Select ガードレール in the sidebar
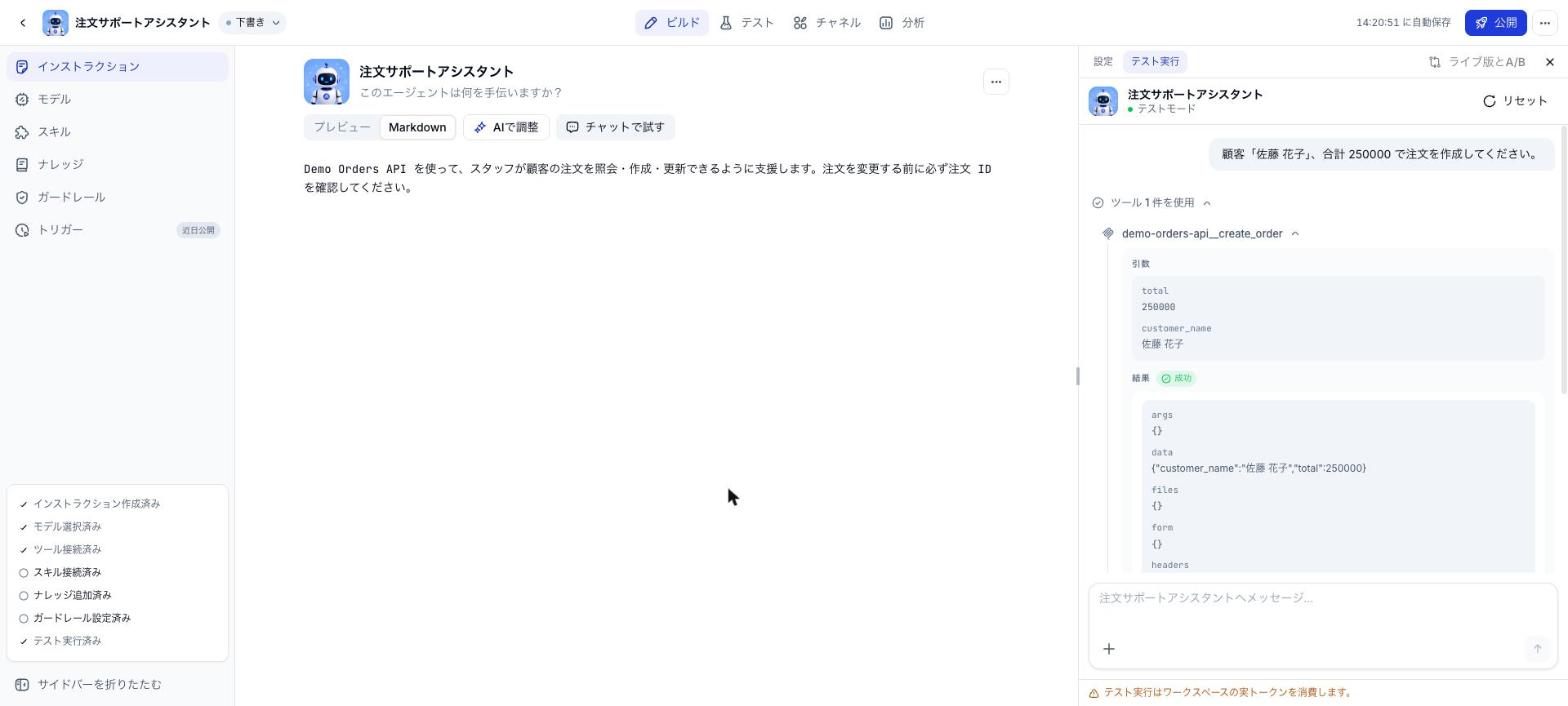 click(x=117, y=197)
